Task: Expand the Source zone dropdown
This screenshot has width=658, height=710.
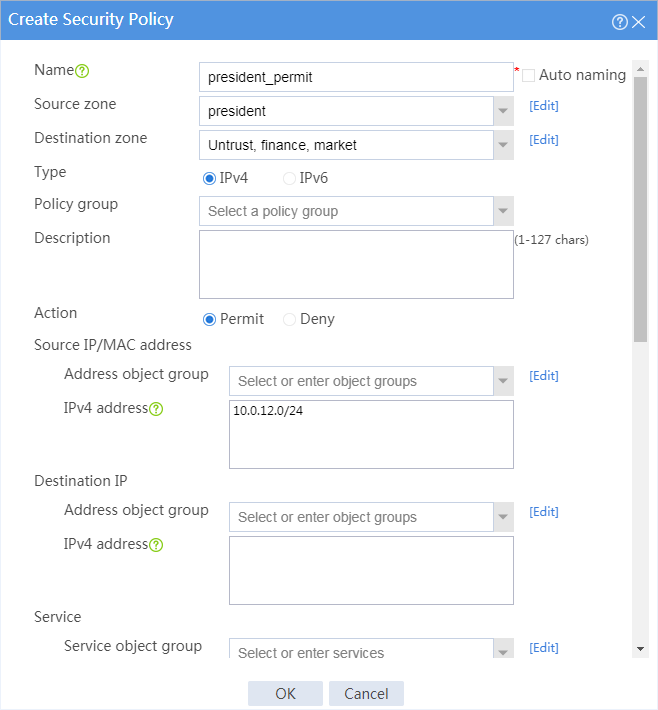Action: point(503,111)
